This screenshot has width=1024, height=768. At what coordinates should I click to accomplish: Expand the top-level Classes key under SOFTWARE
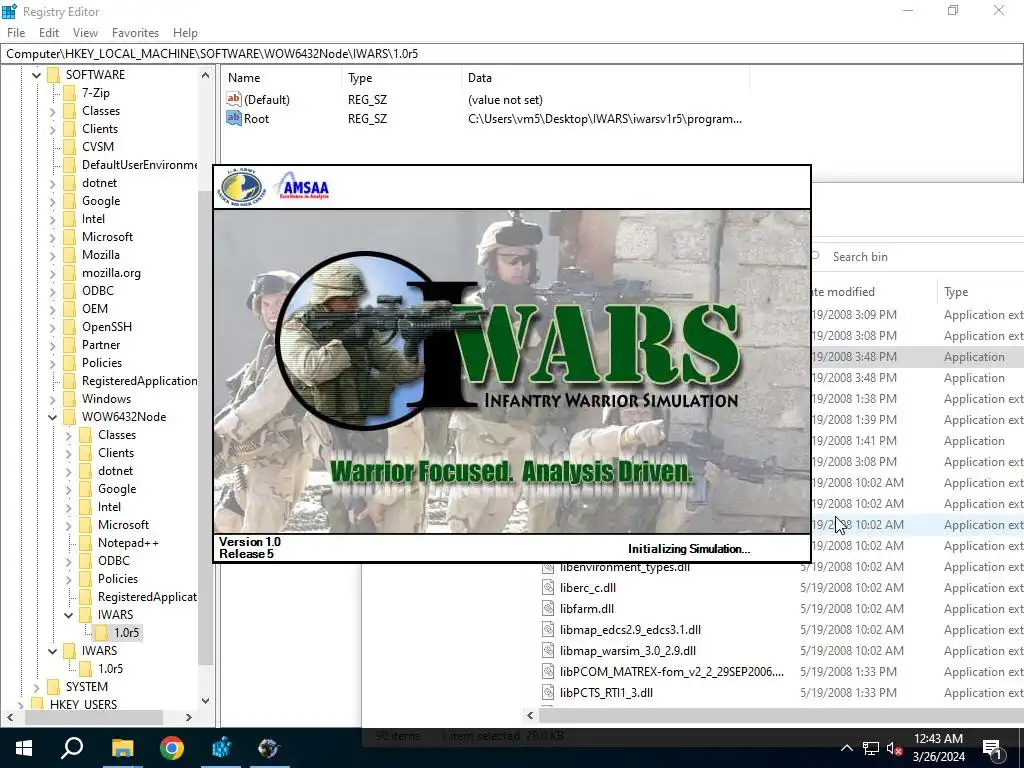point(52,111)
